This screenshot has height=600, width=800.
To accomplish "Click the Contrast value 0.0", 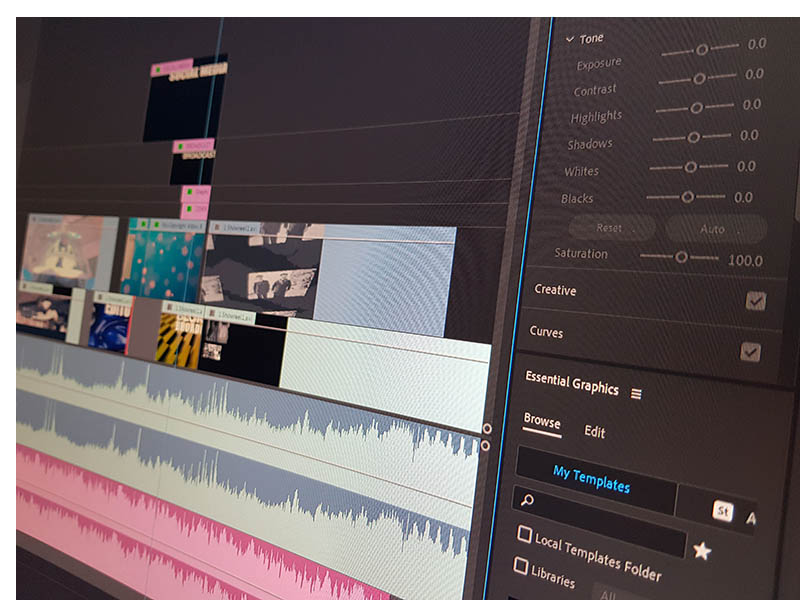I will (x=754, y=74).
